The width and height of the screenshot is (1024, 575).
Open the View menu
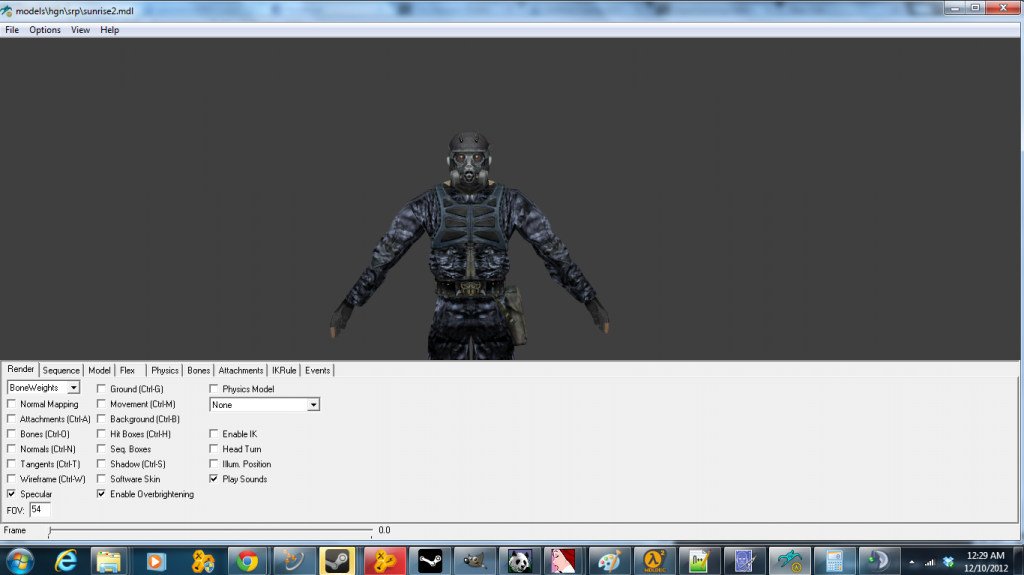click(80, 30)
